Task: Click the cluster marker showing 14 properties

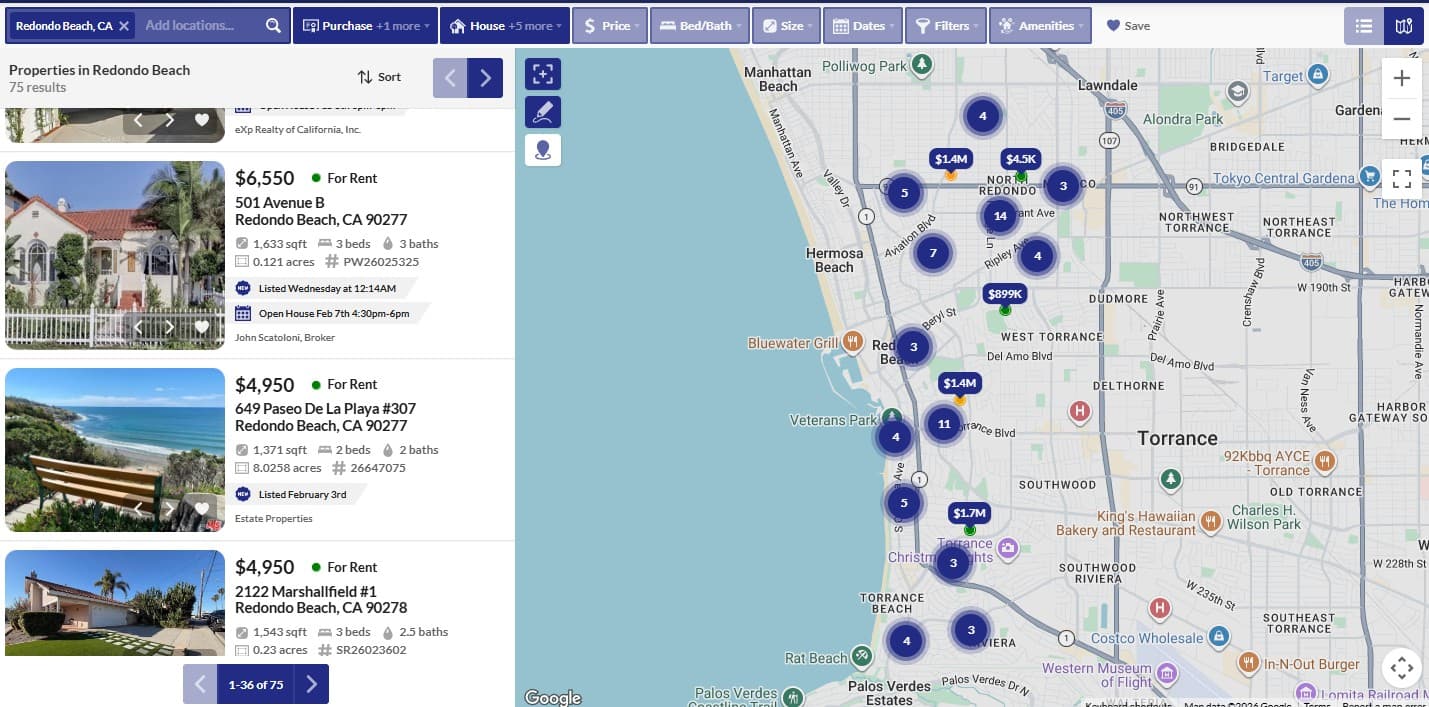Action: tap(1000, 215)
